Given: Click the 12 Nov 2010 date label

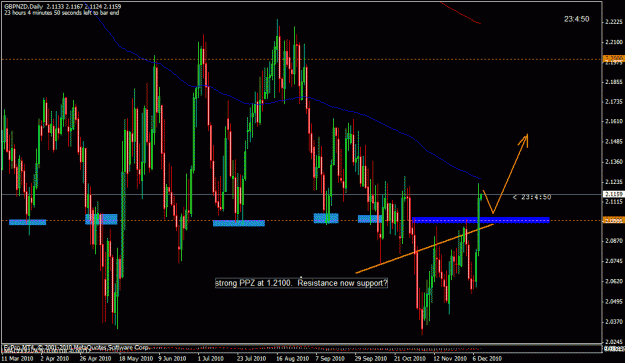Looking at the screenshot, I should (449, 358).
